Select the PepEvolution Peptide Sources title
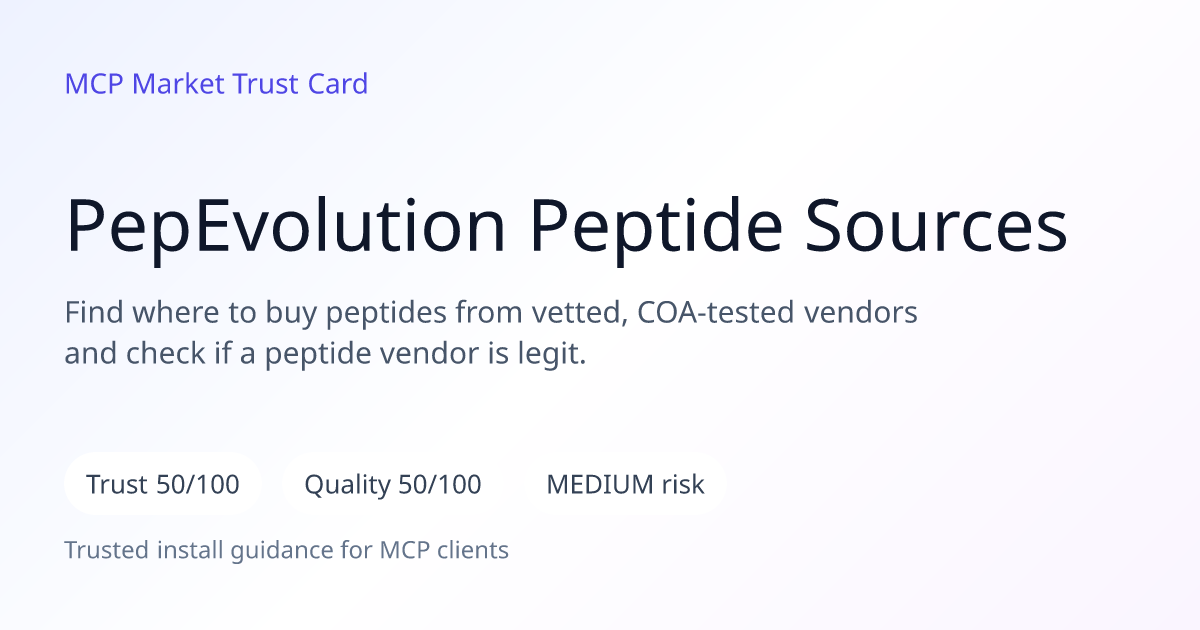The image size is (1200, 630). 566,227
